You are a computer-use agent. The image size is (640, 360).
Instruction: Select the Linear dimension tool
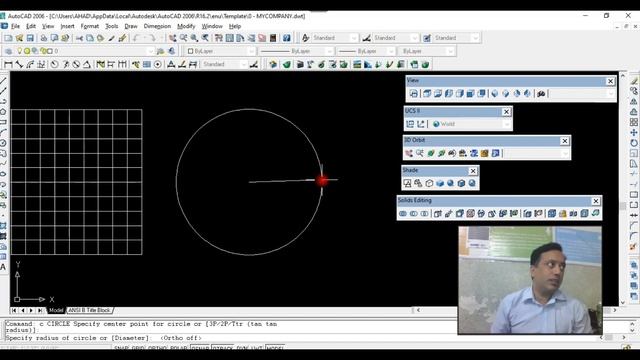tap(8, 64)
